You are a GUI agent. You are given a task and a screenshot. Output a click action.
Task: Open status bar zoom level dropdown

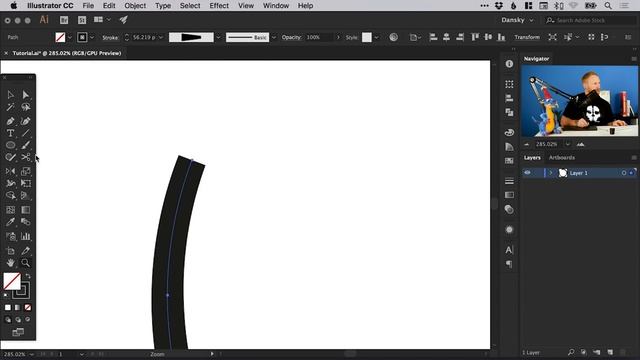point(31,354)
